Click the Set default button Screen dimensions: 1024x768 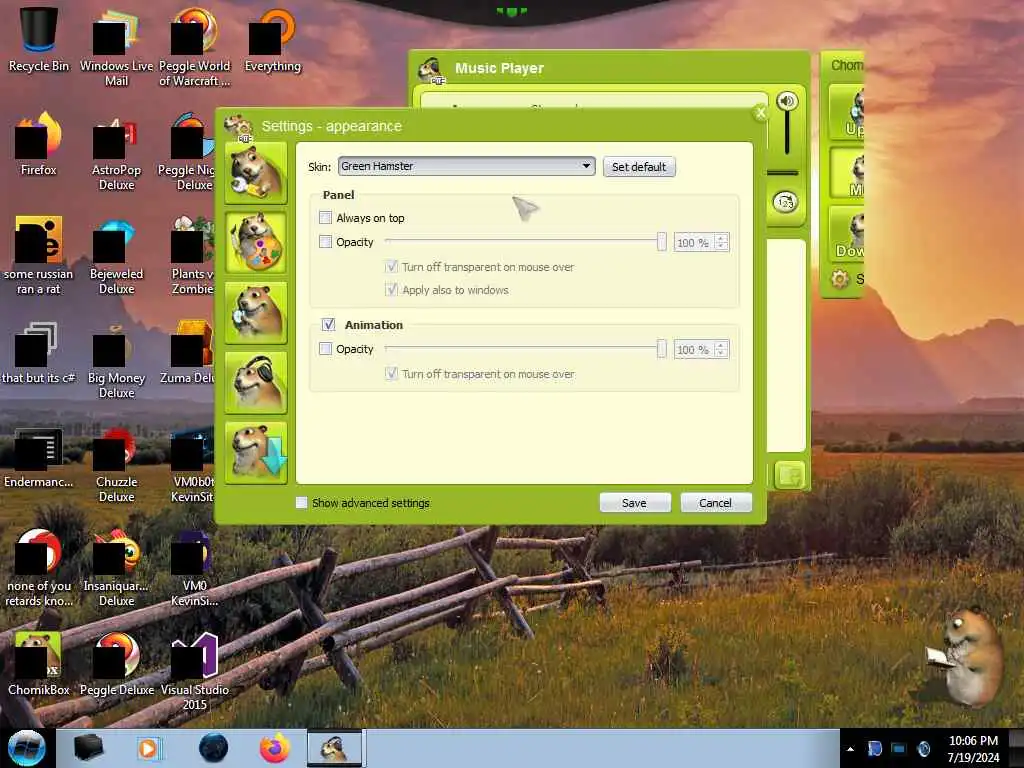click(639, 167)
